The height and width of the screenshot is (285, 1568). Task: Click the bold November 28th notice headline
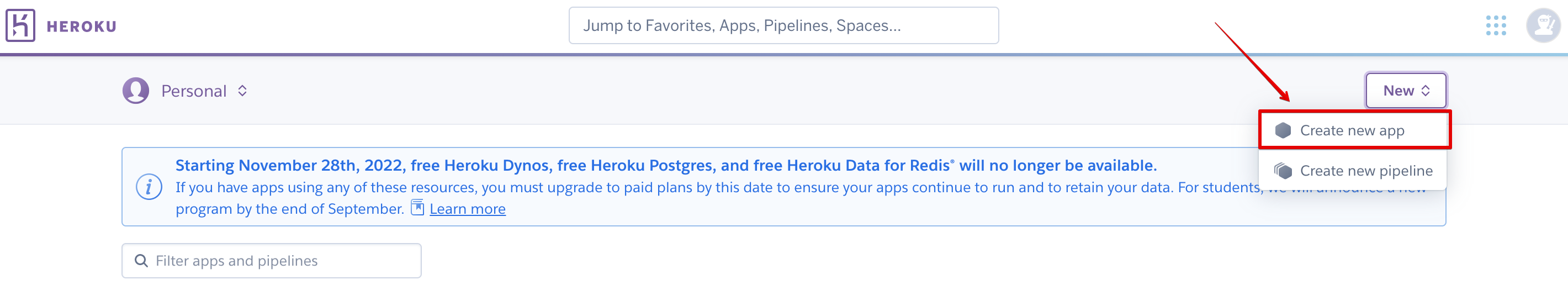[x=666, y=166]
